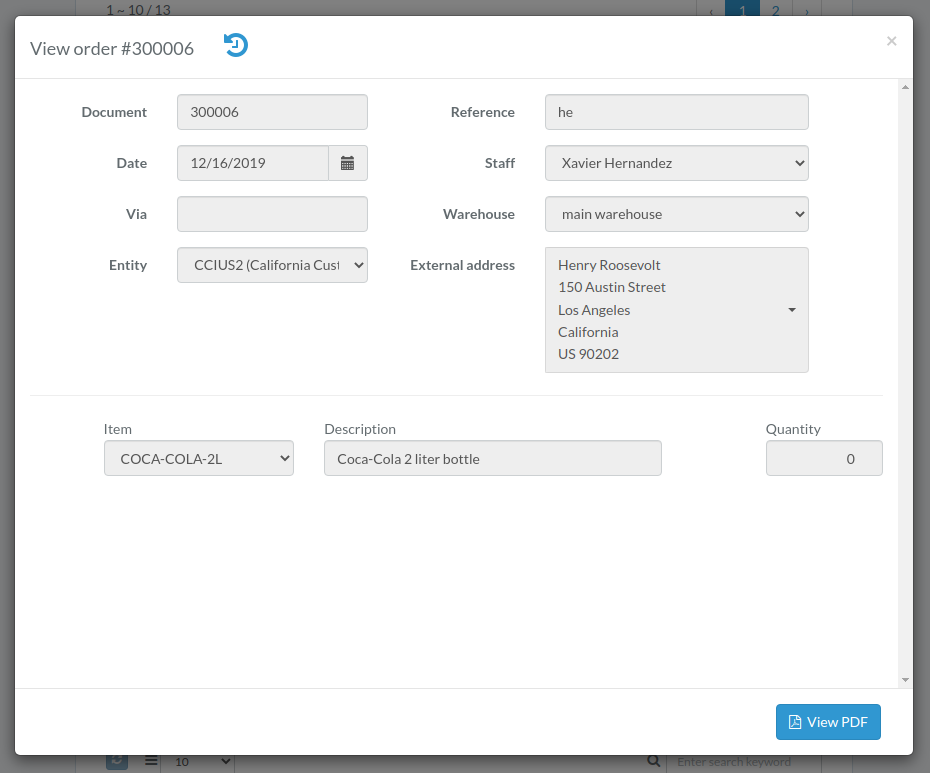This screenshot has height=773, width=930.
Task: Expand the Staff dropdown
Action: click(x=676, y=163)
